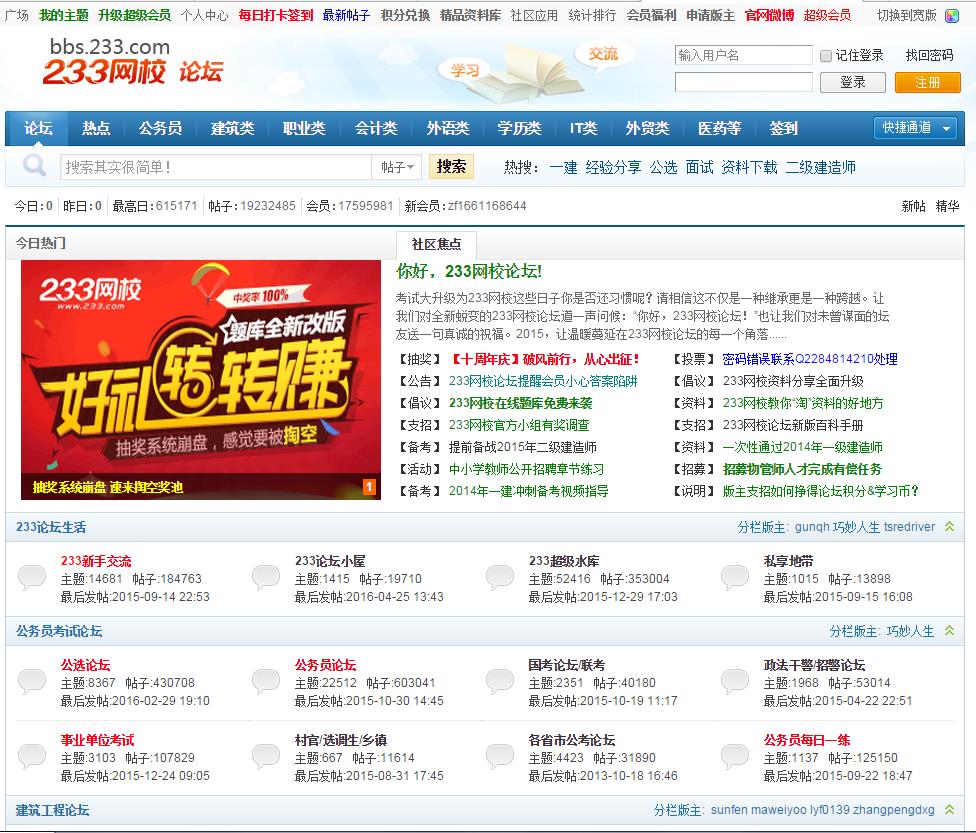Click the 学习 bubble in header banner
This screenshot has width=976, height=833.
point(464,70)
